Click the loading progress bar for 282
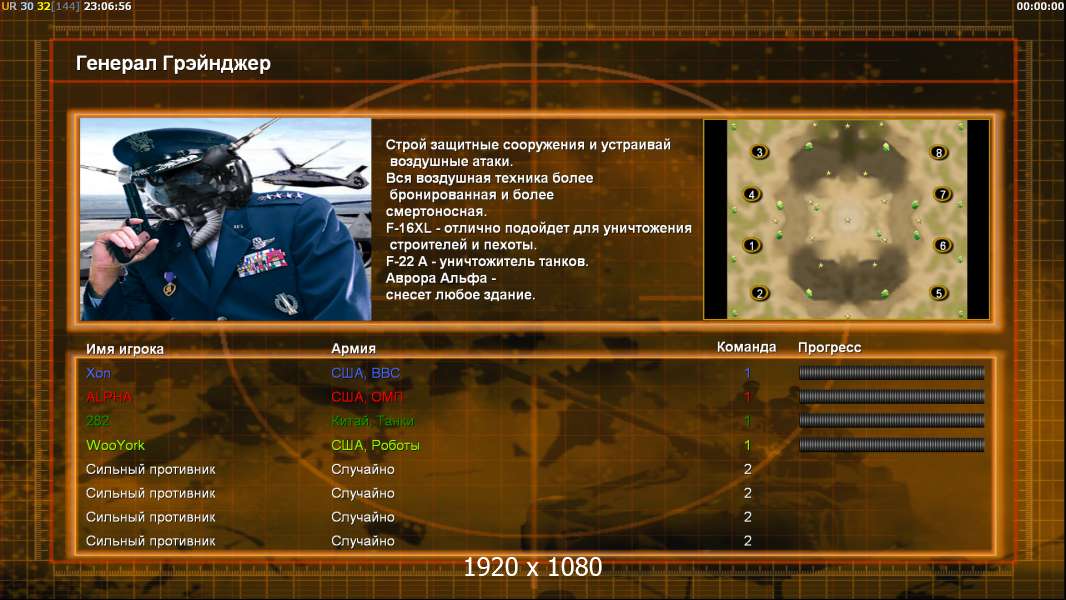The width and height of the screenshot is (1066, 600). pos(891,421)
